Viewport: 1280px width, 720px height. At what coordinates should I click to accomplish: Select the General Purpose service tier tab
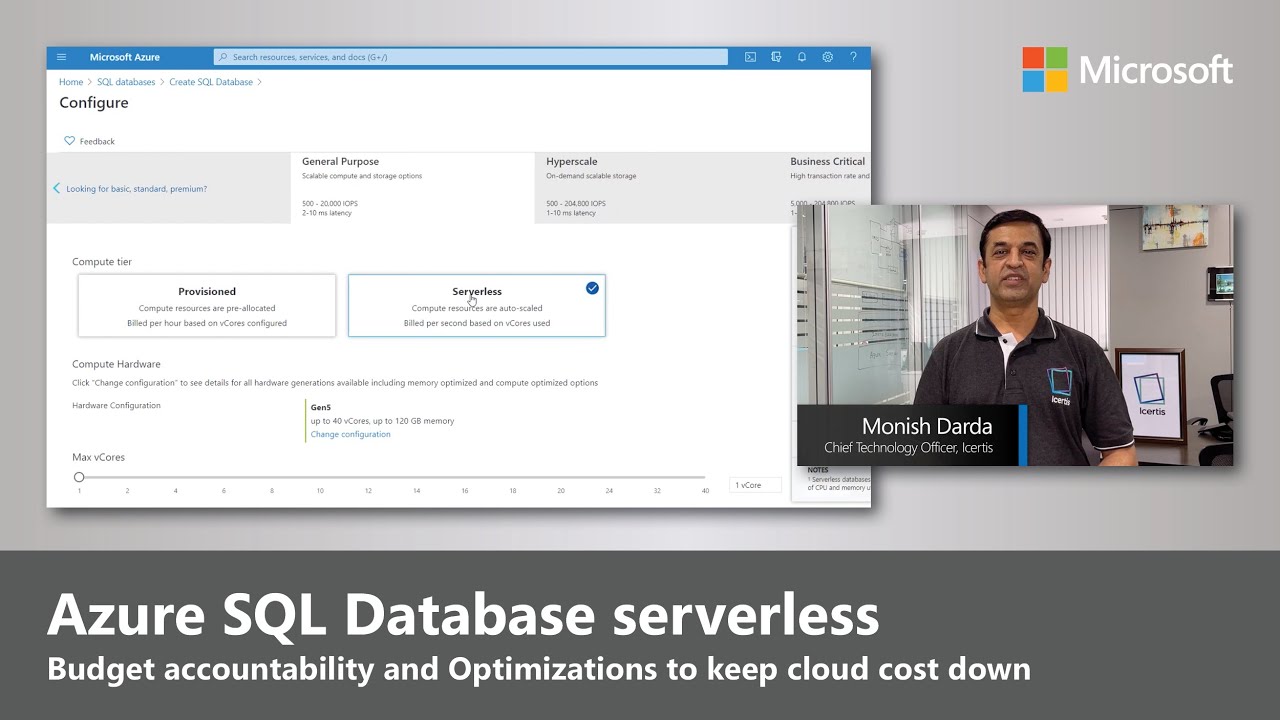tap(412, 187)
